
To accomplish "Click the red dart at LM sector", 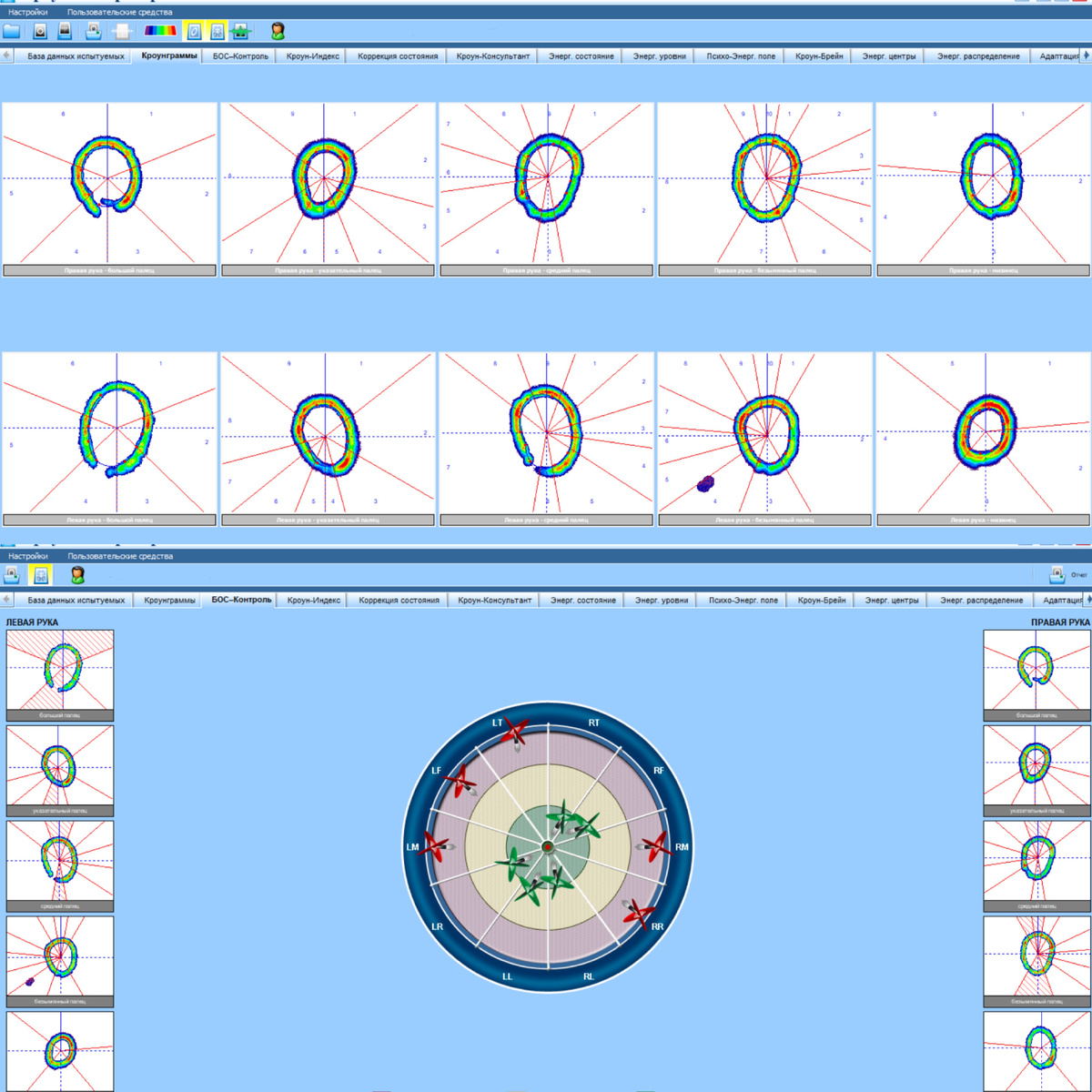I will 438,848.
